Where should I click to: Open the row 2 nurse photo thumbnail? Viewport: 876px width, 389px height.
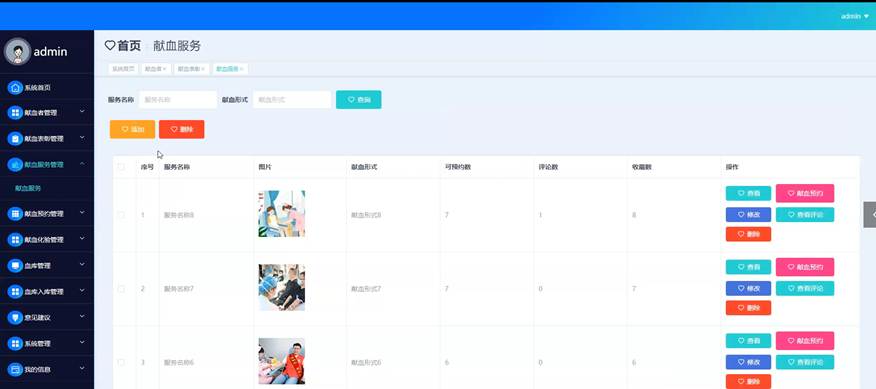[282, 288]
